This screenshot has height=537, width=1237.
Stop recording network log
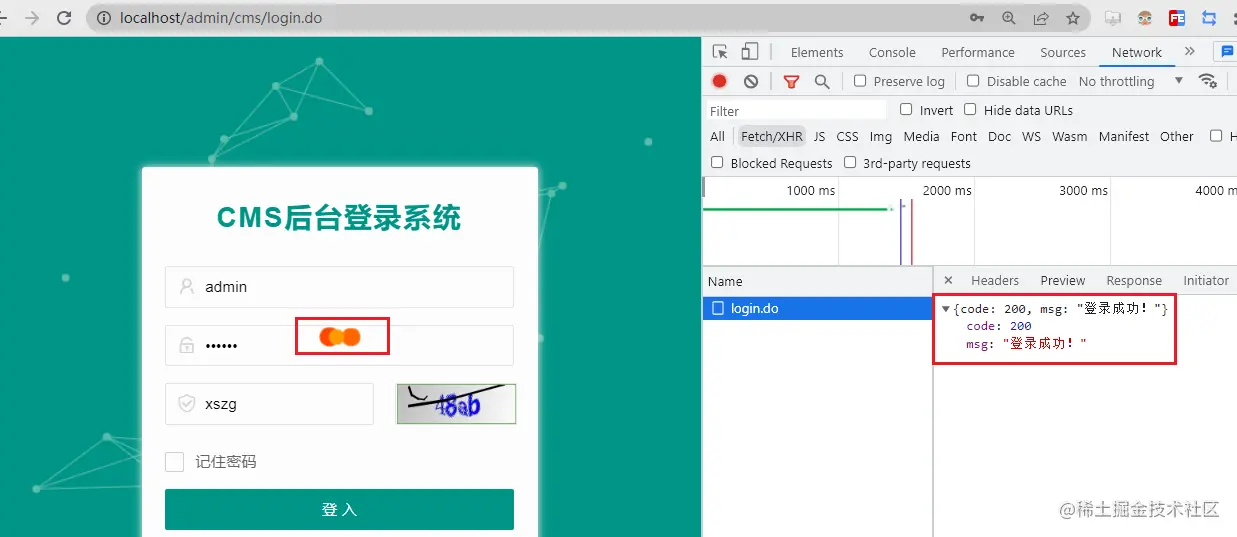click(719, 81)
